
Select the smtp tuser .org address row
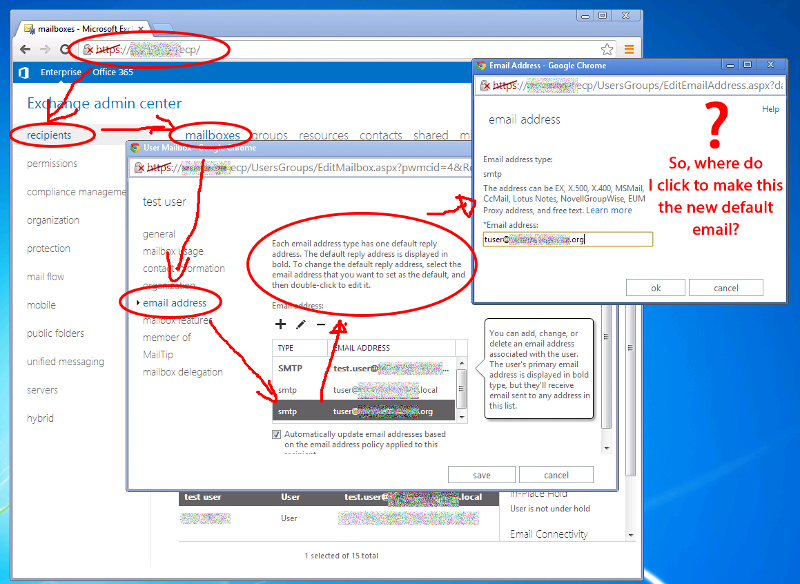tap(364, 411)
